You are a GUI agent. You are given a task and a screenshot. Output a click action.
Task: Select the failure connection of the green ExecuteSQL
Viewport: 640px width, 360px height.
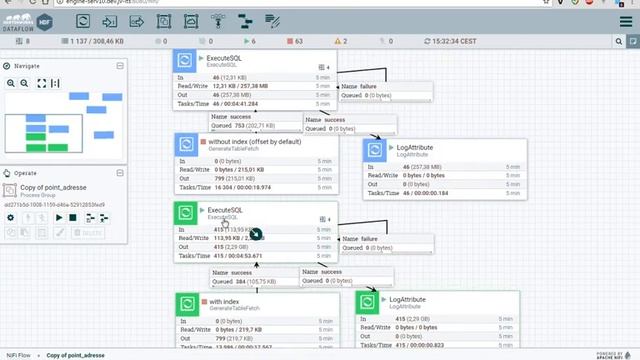click(x=387, y=243)
